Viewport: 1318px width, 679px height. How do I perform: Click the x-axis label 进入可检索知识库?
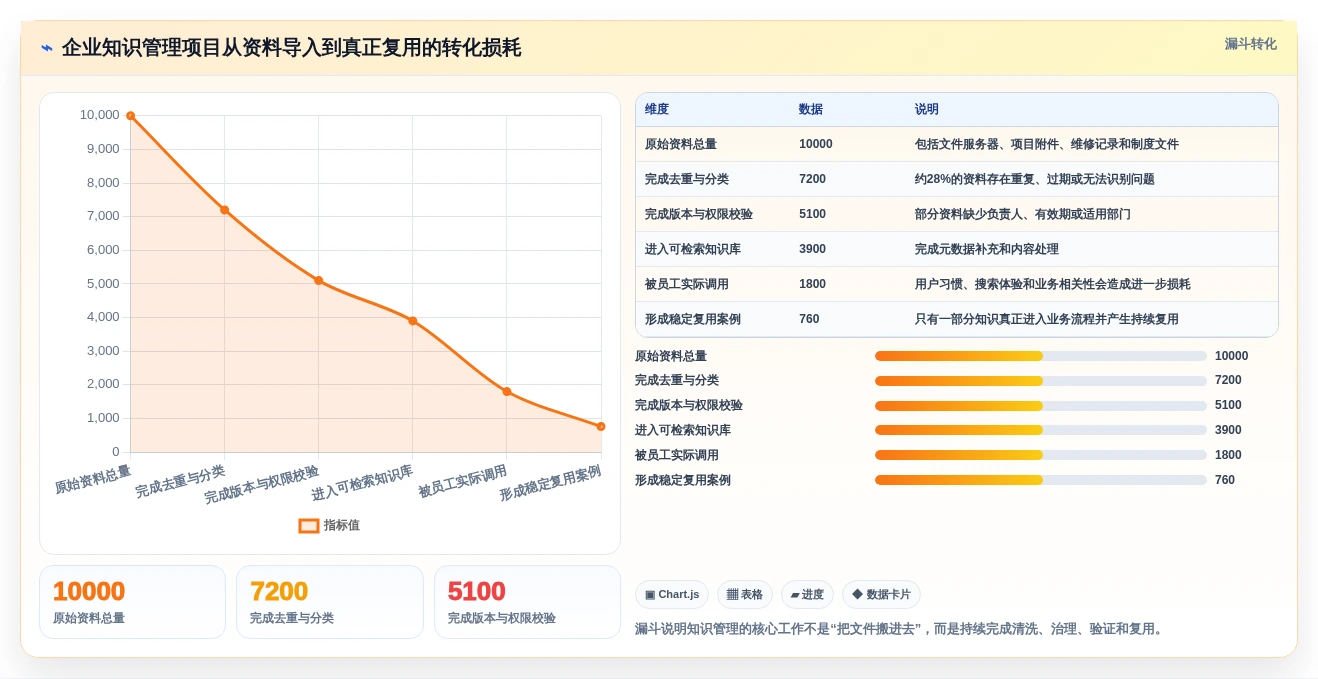pyautogui.click(x=362, y=483)
